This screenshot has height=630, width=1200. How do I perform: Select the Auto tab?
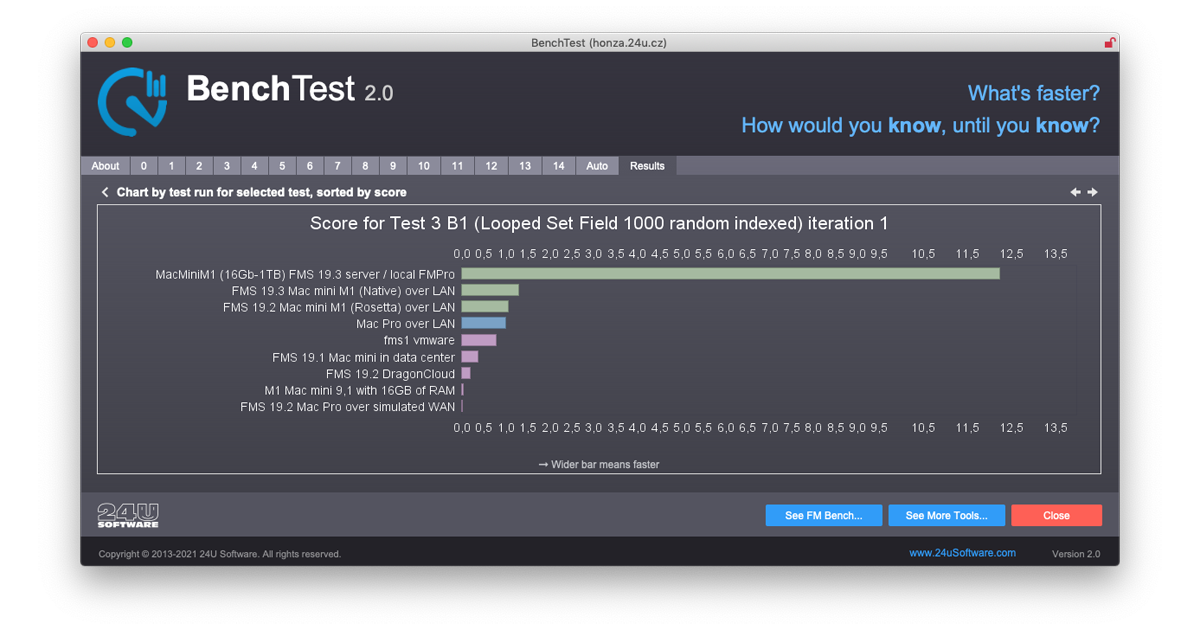[x=597, y=166]
